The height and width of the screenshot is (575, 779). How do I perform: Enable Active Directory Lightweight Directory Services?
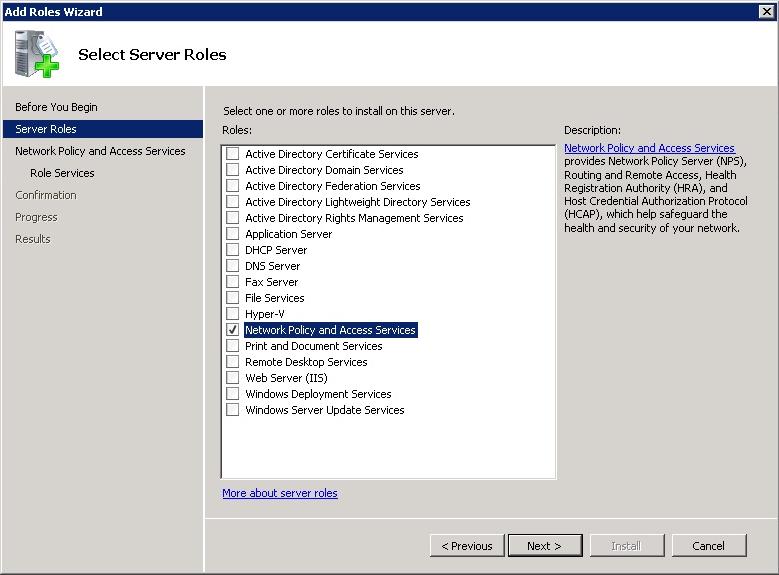pyautogui.click(x=233, y=202)
